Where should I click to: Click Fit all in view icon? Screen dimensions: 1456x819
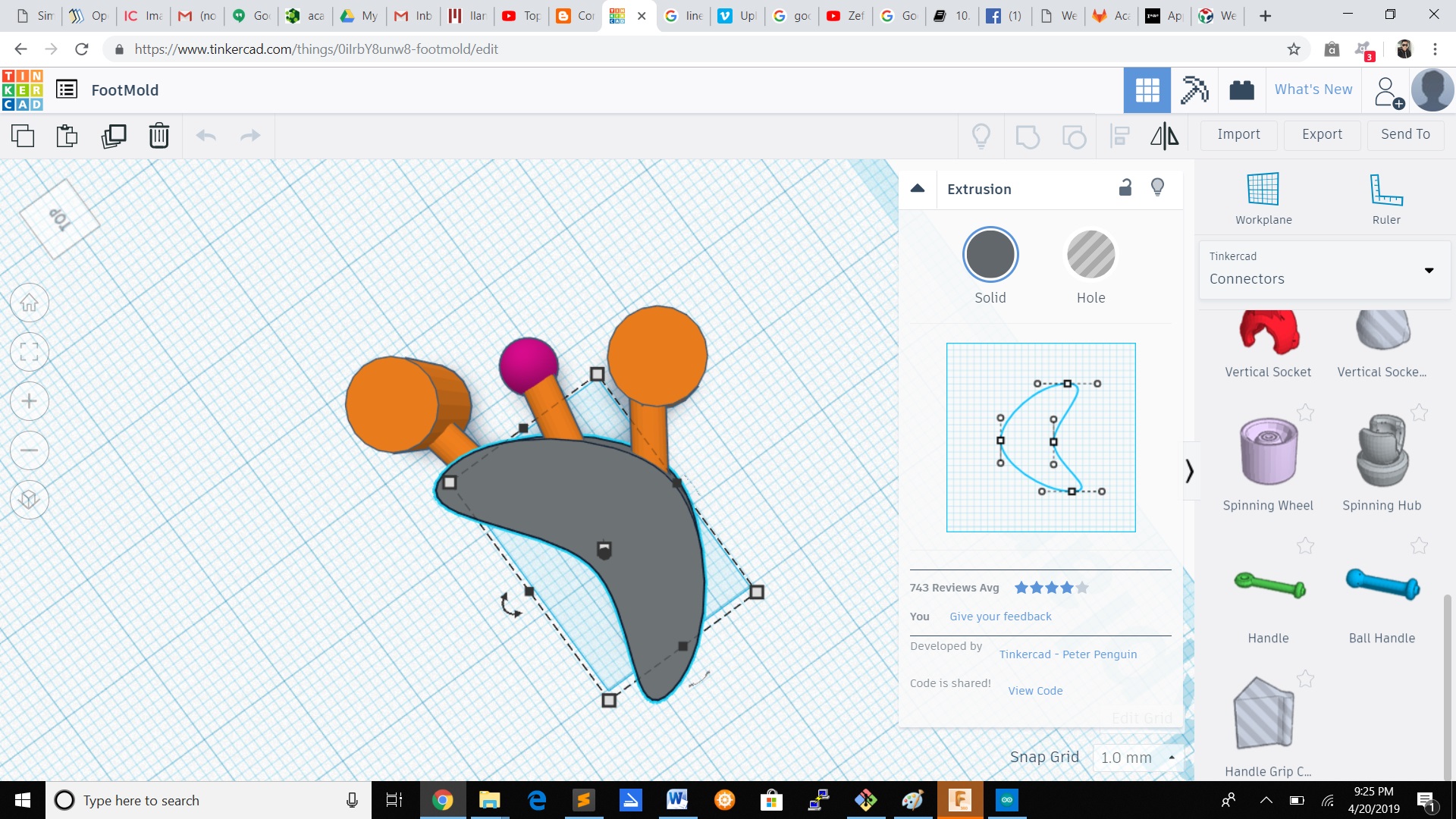[30, 352]
